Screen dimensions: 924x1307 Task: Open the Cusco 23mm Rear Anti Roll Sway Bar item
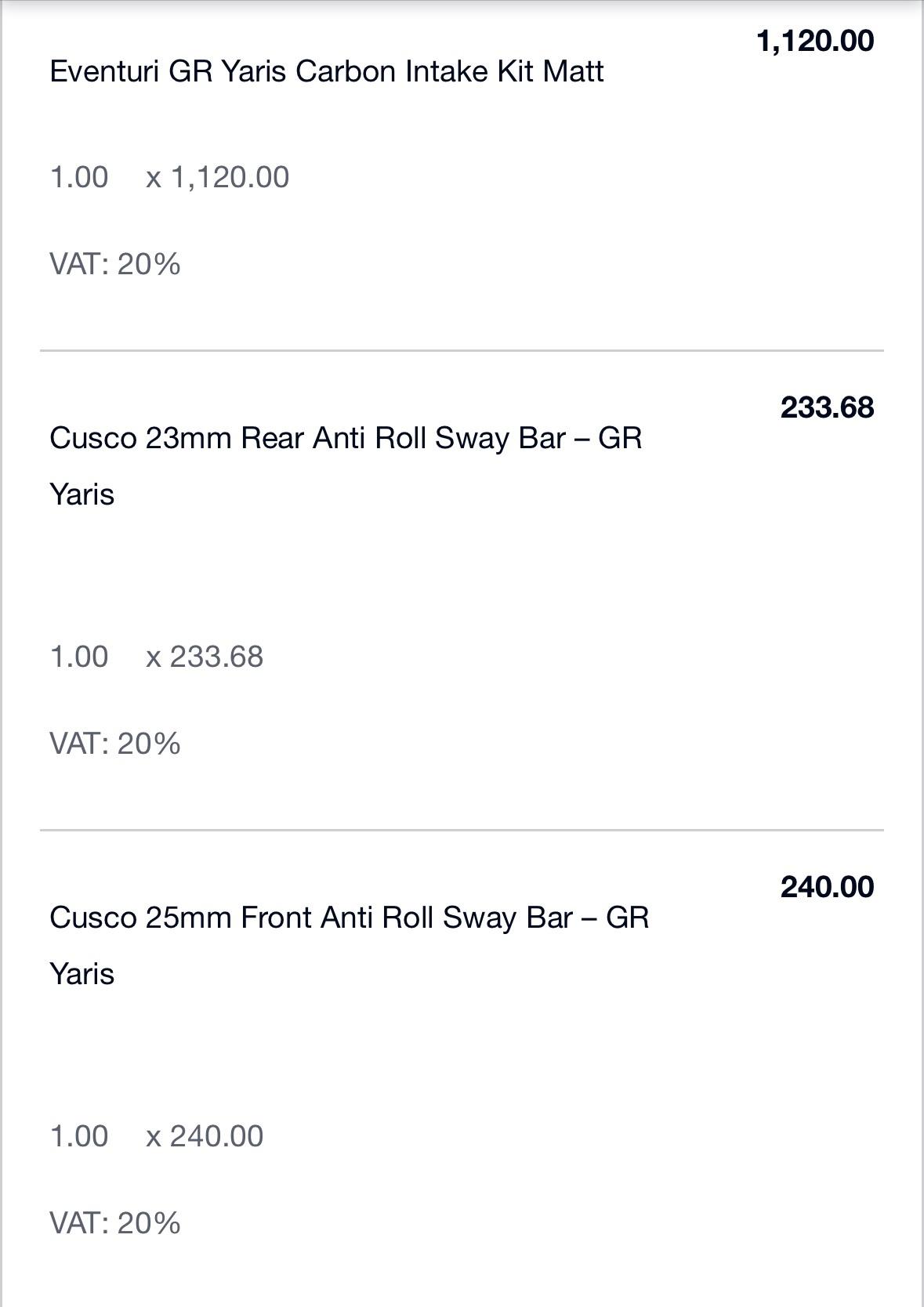(346, 466)
